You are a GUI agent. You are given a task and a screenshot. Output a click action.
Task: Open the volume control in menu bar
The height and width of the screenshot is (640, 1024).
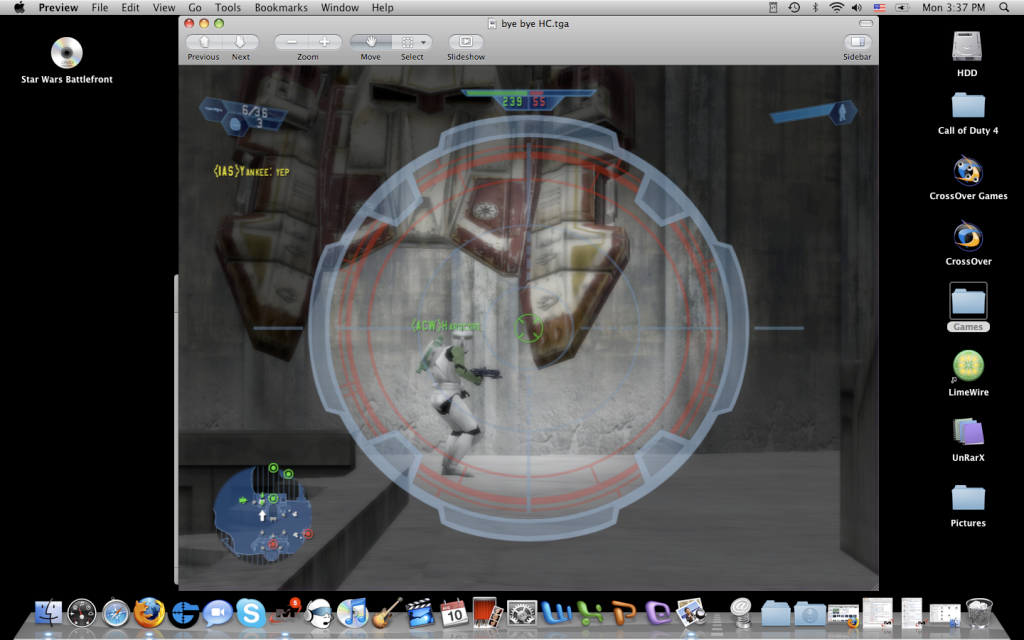pos(857,8)
